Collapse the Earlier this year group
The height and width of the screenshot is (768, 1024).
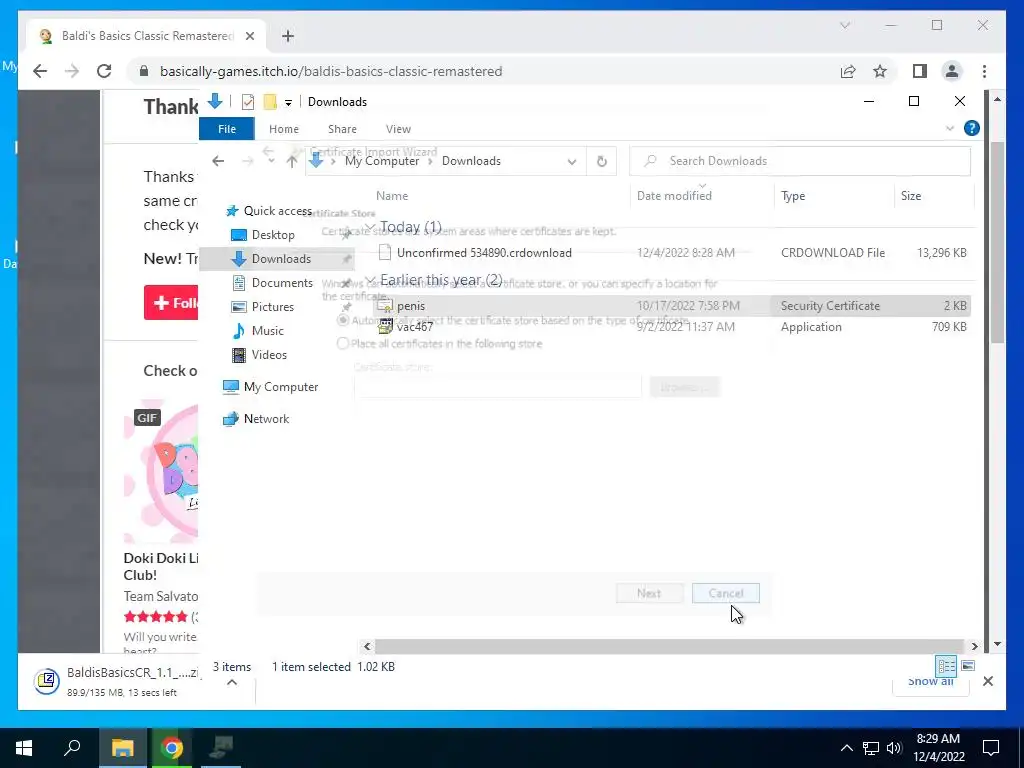click(370, 280)
